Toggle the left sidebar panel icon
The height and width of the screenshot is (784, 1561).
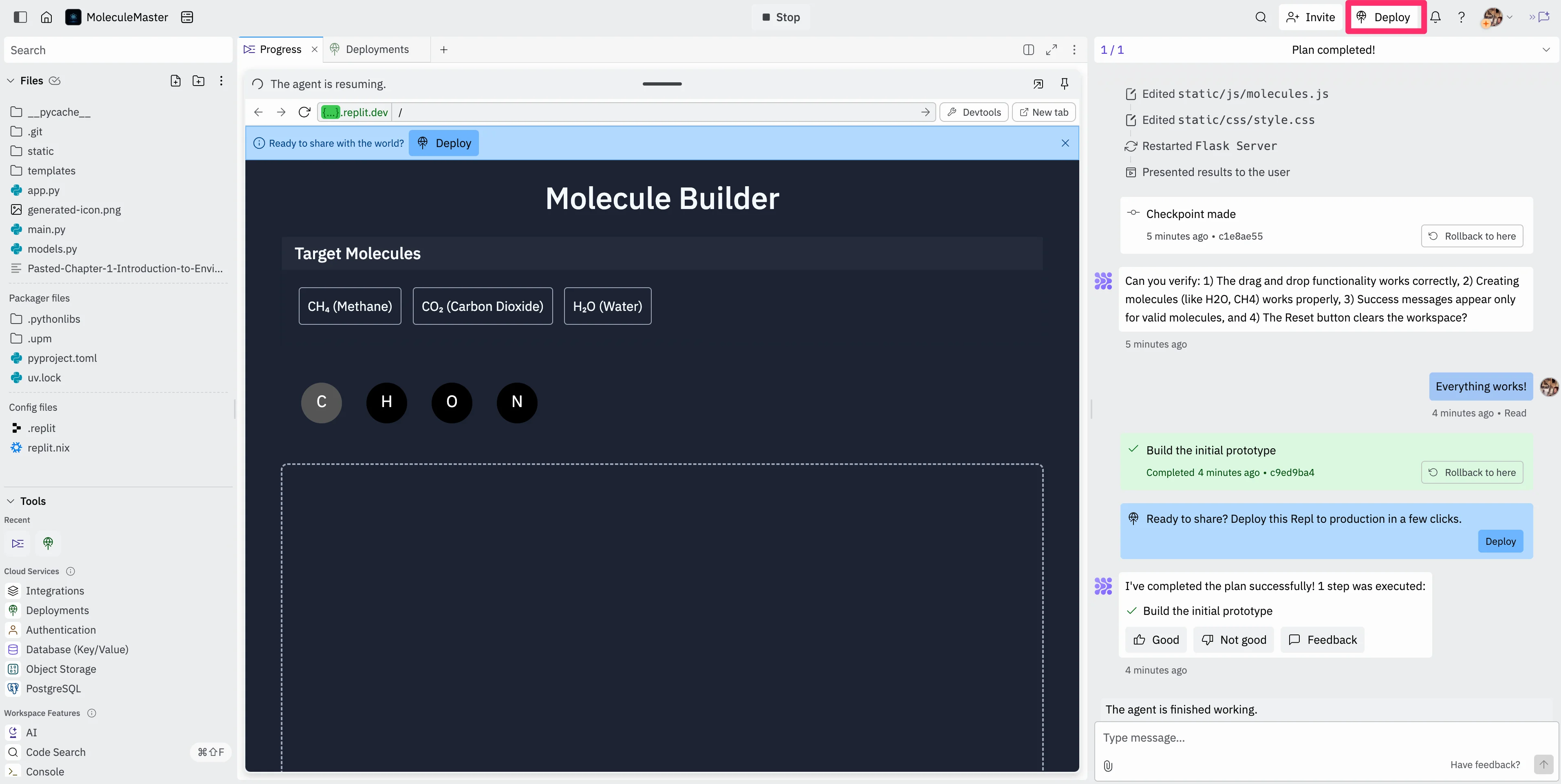(x=20, y=17)
